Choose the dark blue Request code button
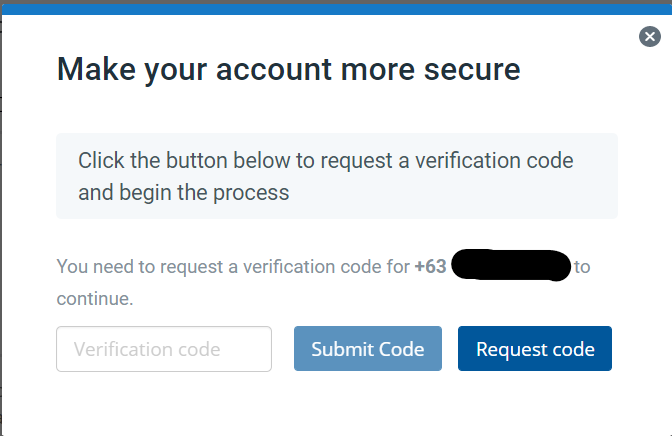672x436 pixels. (x=535, y=349)
